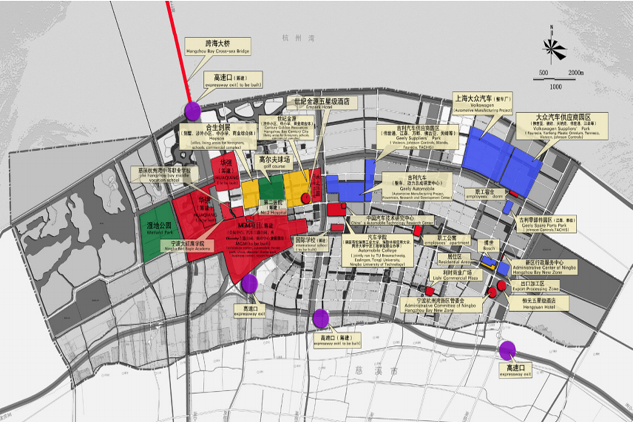Screen dimensions: 633x422
Task: Click the 汽车学院 Automobile College label
Action: click(x=377, y=250)
